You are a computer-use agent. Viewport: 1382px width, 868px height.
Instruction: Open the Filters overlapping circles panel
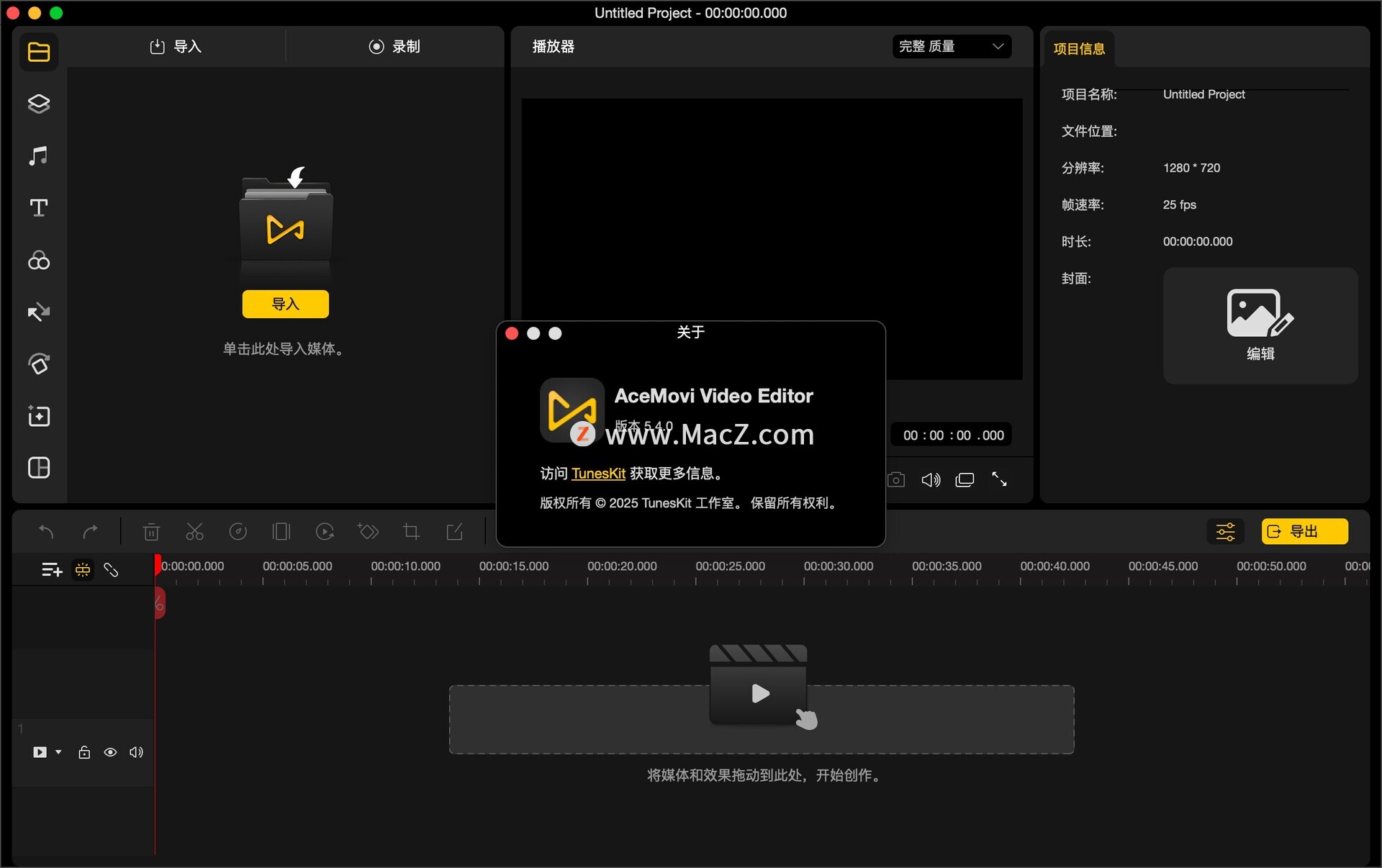click(39, 260)
